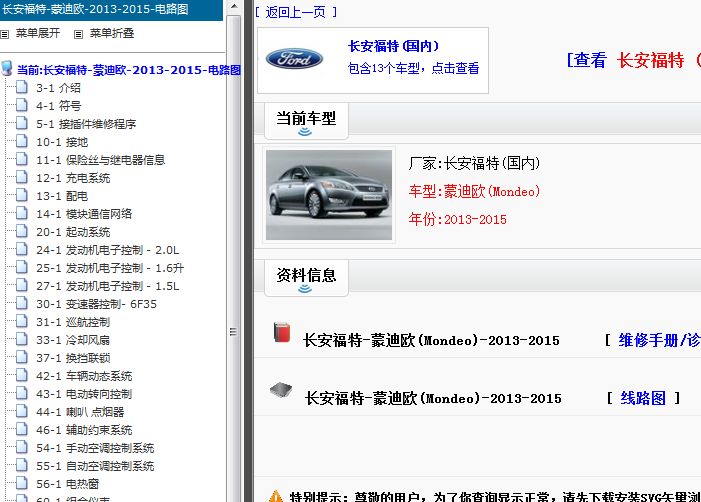Click the blue wave icon under 当前车型
Screen dimensions: 701x502
click(305, 131)
